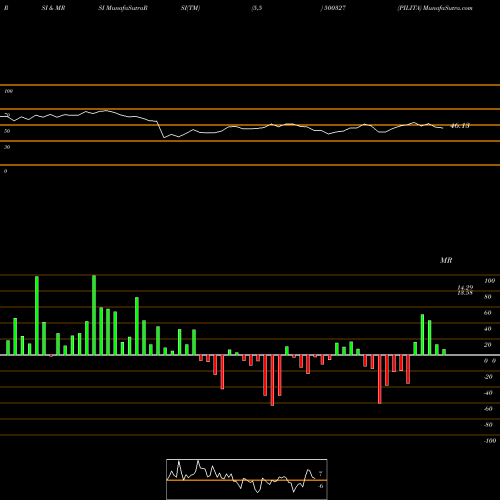The width and height of the screenshot is (500, 500).
Task: Click the '(PILITA) MunafaSutra.com' title text
Action: tap(435, 8)
